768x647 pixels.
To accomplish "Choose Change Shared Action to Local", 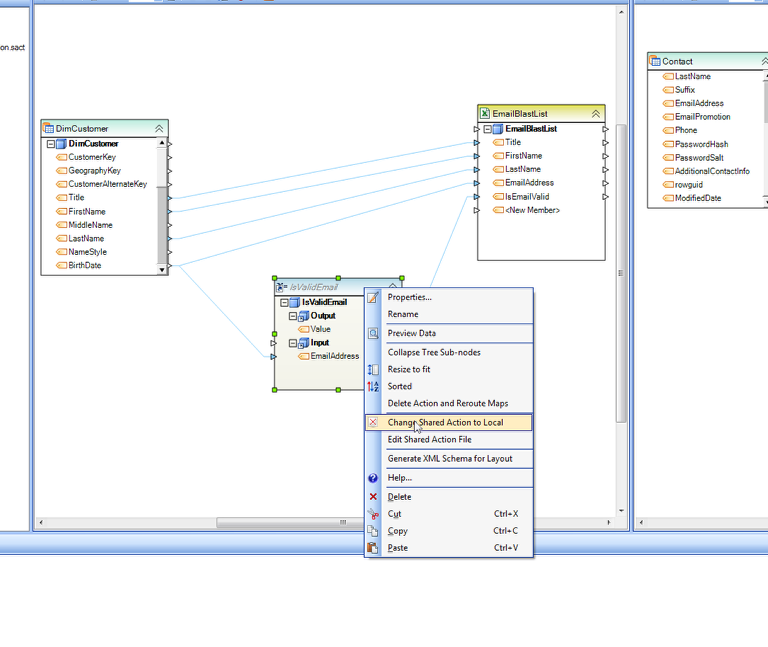I will pos(445,422).
